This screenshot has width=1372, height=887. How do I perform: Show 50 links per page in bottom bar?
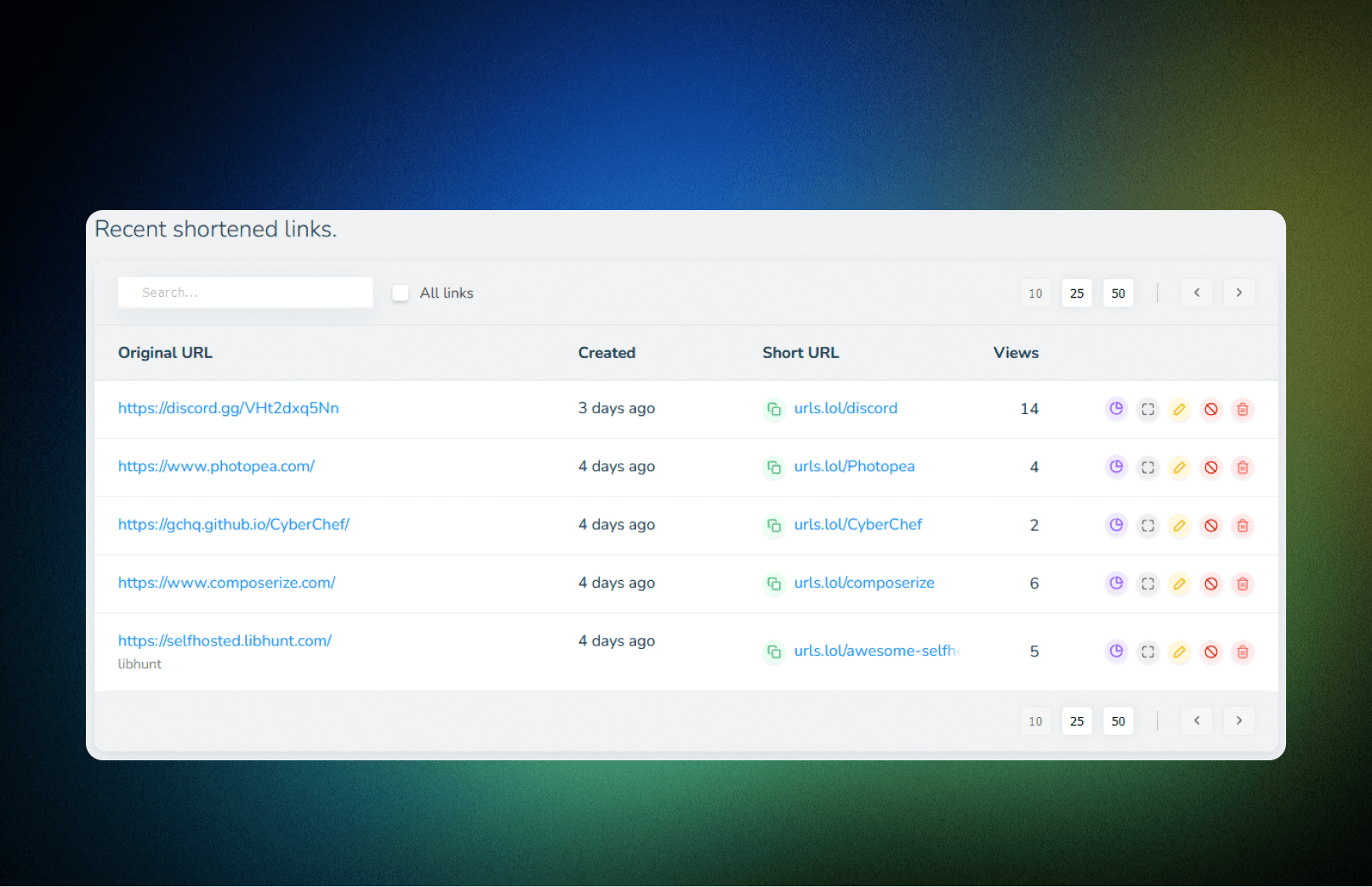(1119, 721)
